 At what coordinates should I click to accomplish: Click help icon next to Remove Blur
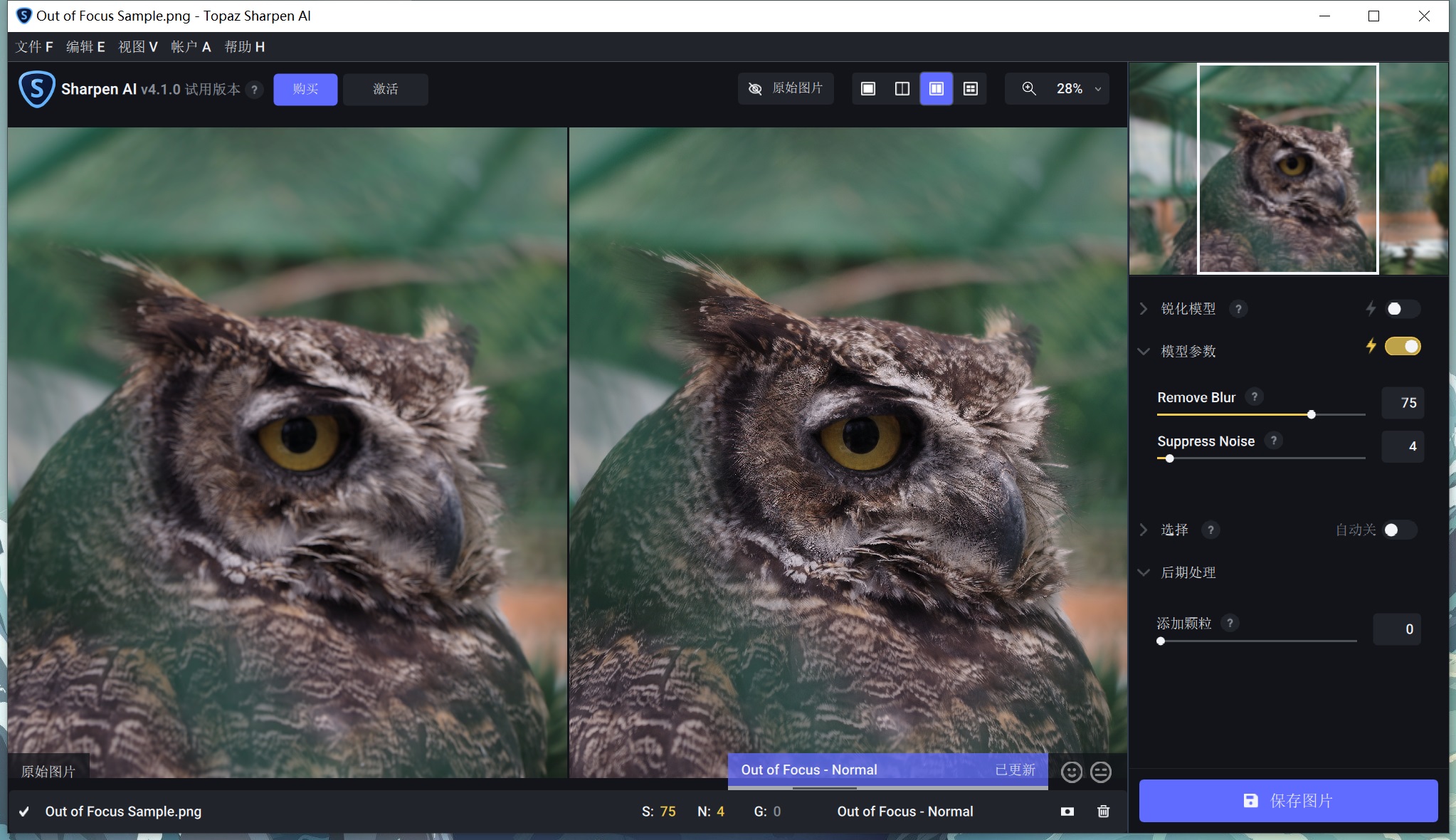pos(1255,397)
